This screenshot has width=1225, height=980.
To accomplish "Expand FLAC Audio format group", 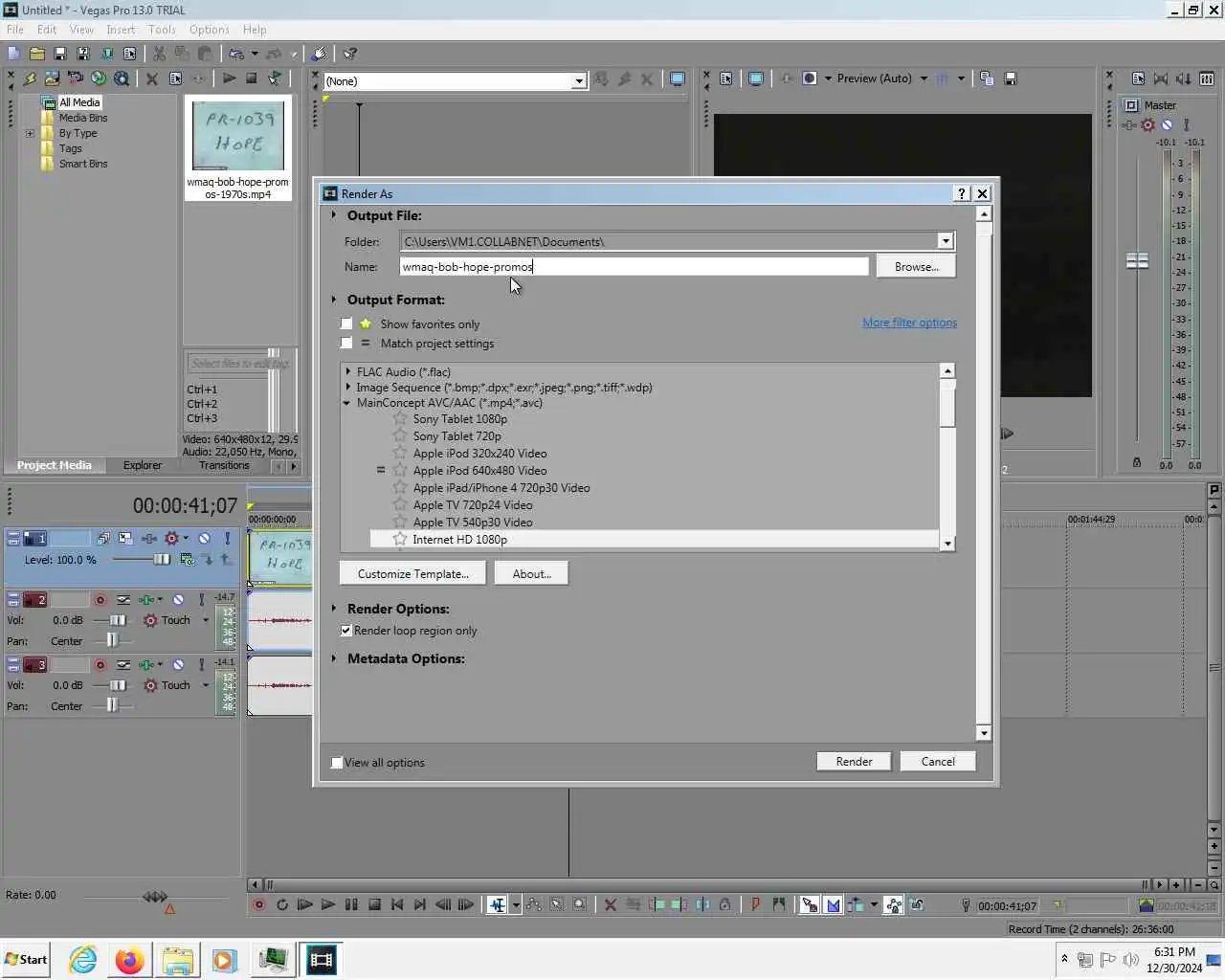I will pos(348,372).
